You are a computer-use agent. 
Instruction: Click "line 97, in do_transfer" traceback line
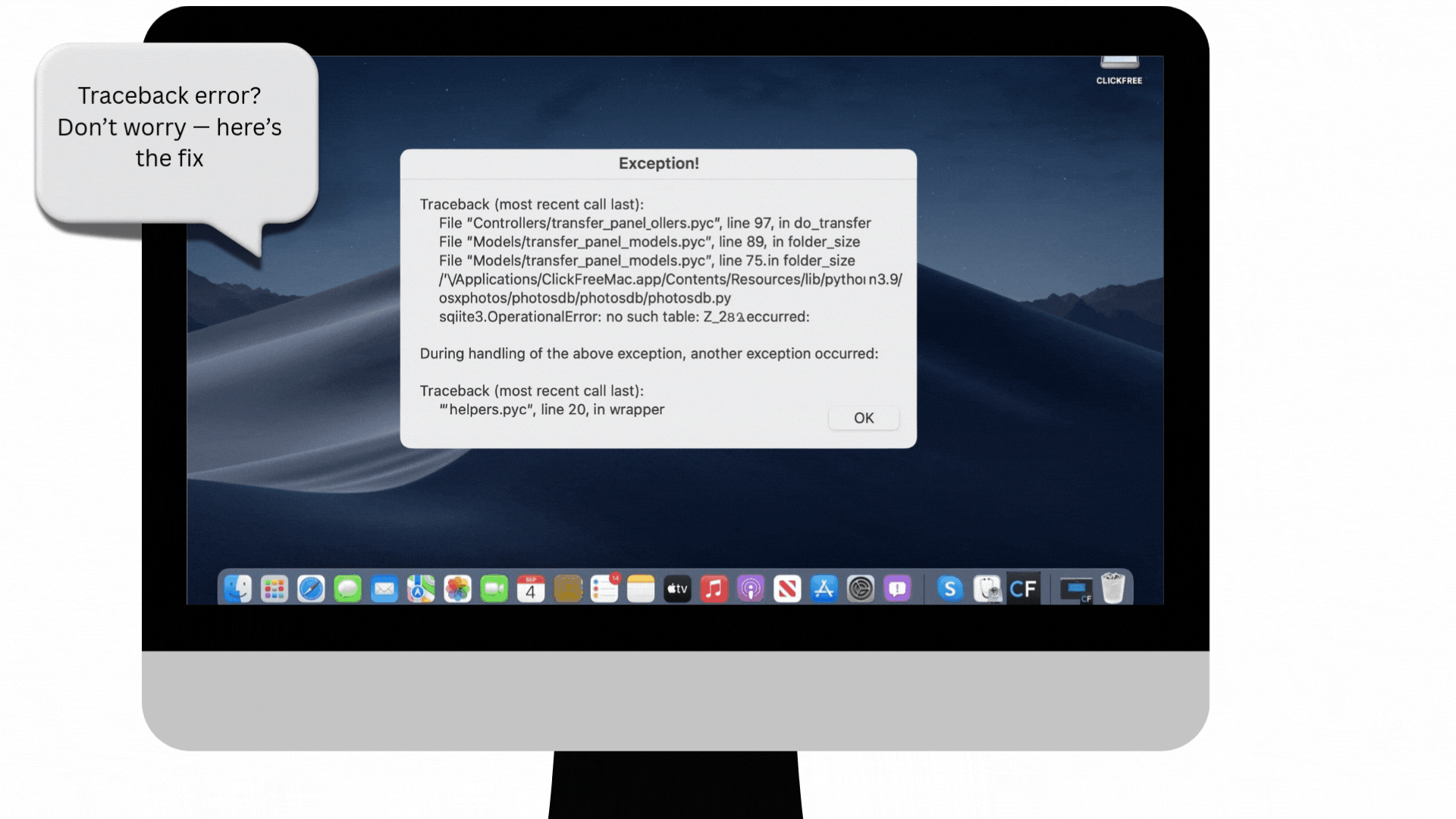[x=654, y=223]
